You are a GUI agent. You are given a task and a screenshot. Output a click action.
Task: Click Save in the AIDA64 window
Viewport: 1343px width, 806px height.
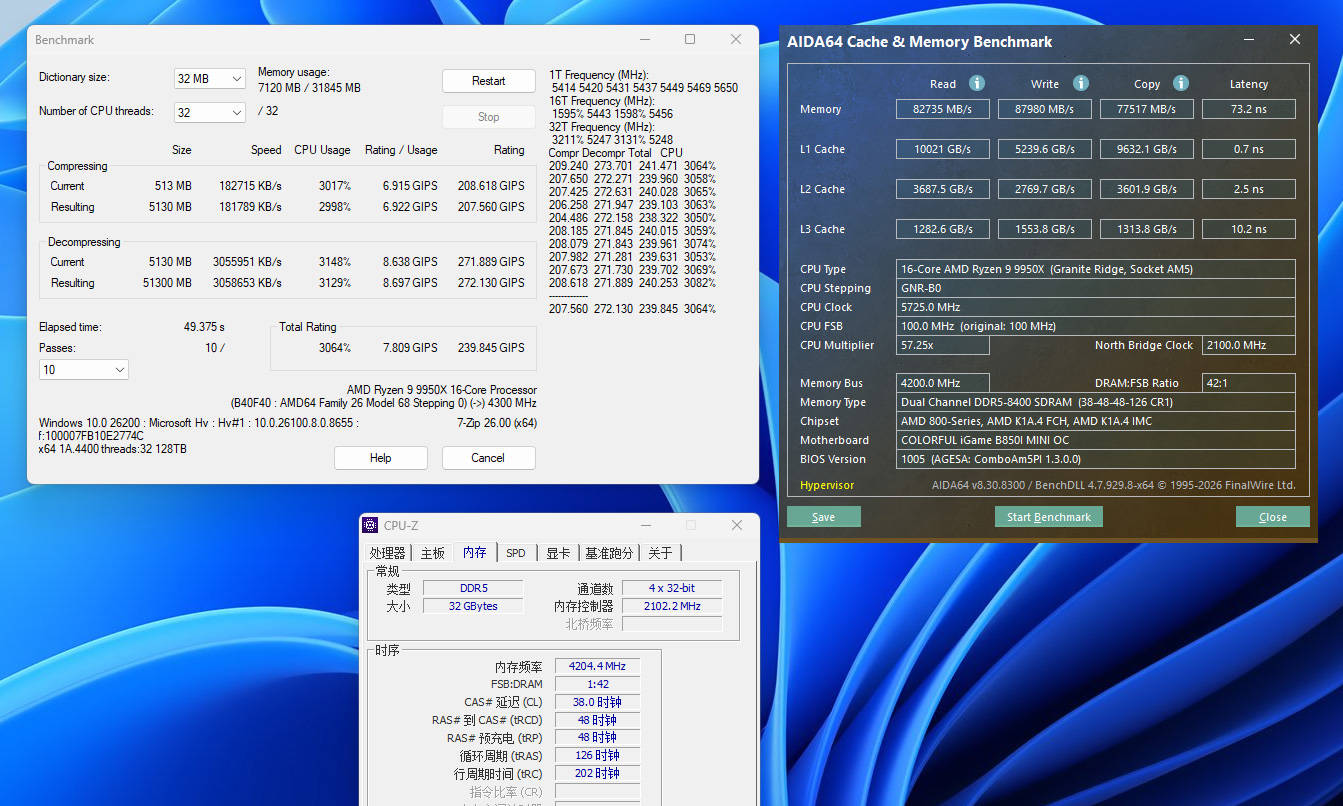tap(824, 517)
